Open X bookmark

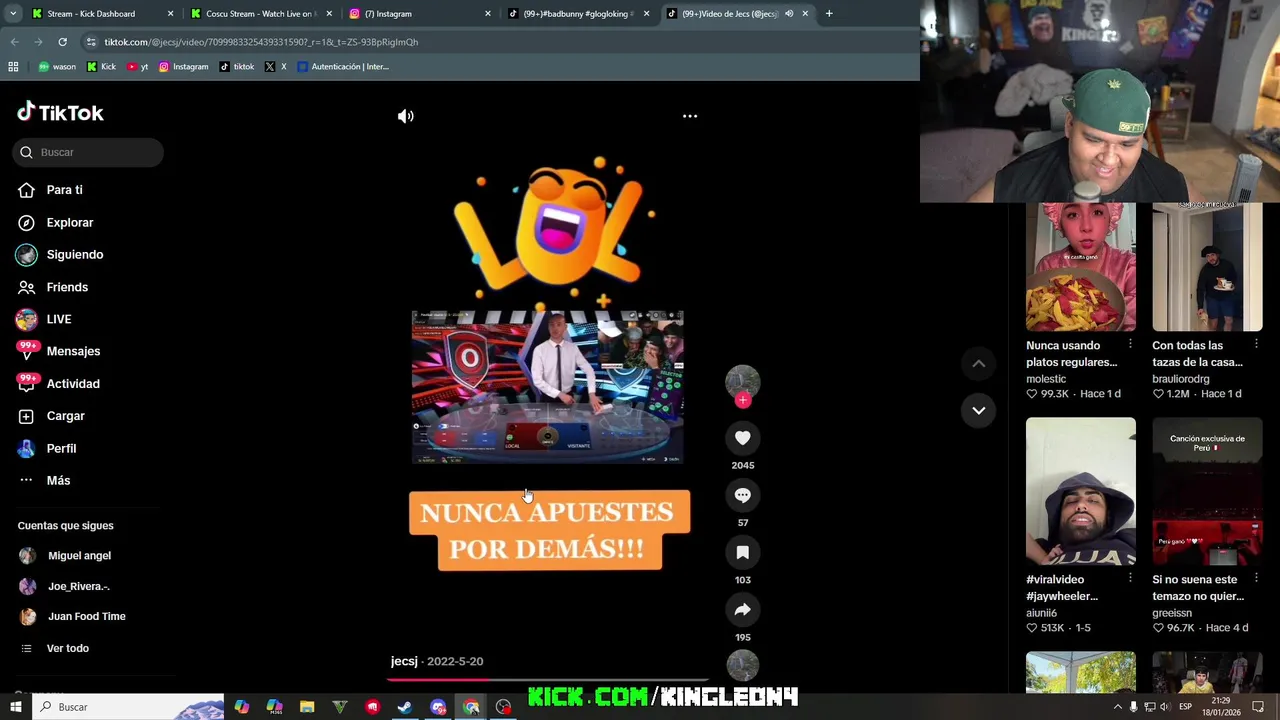[276, 67]
